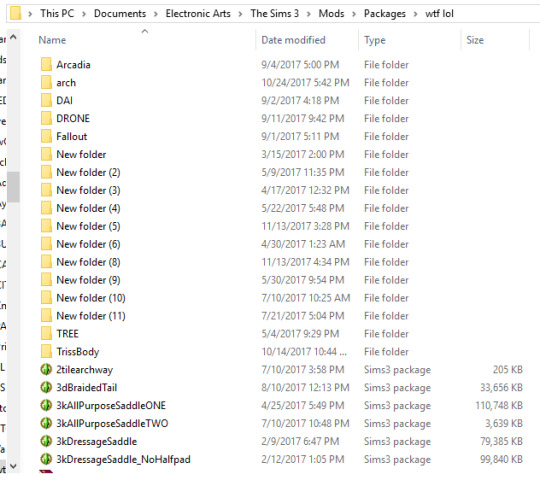Click File folder type for DRONE
The width and height of the screenshot is (540, 486).
386,118
